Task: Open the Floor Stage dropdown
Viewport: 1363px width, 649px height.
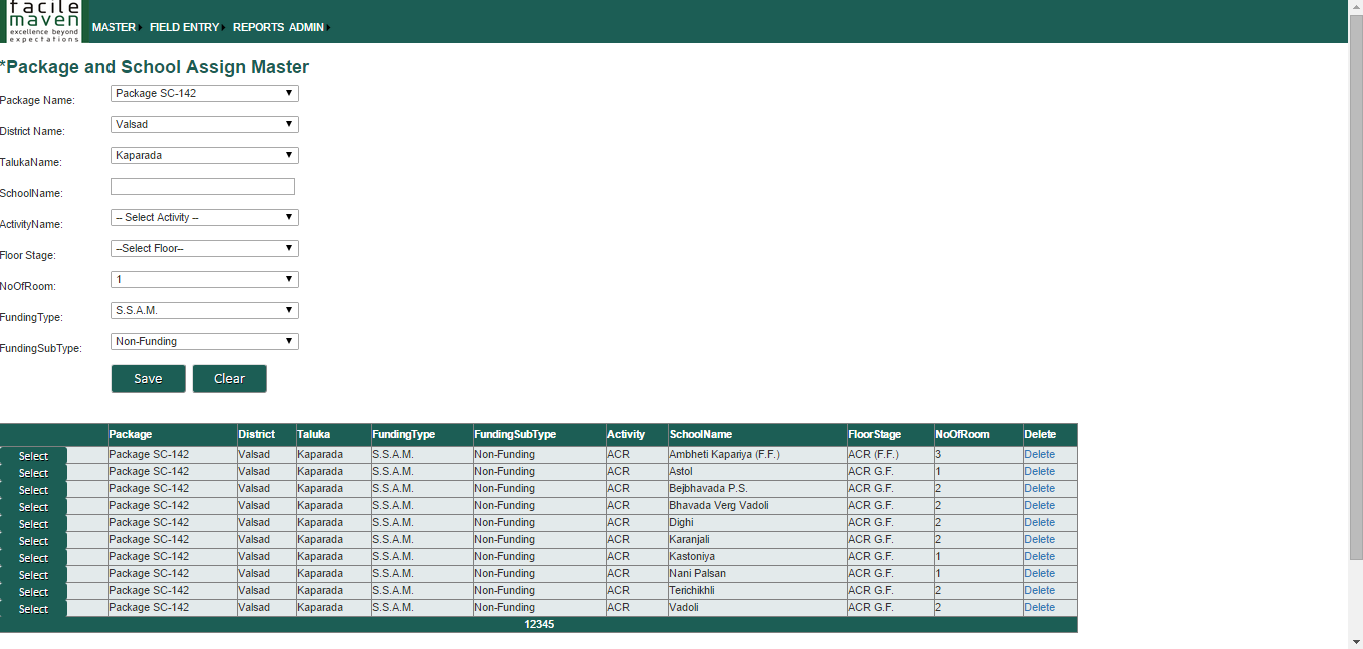Action: 204,249
